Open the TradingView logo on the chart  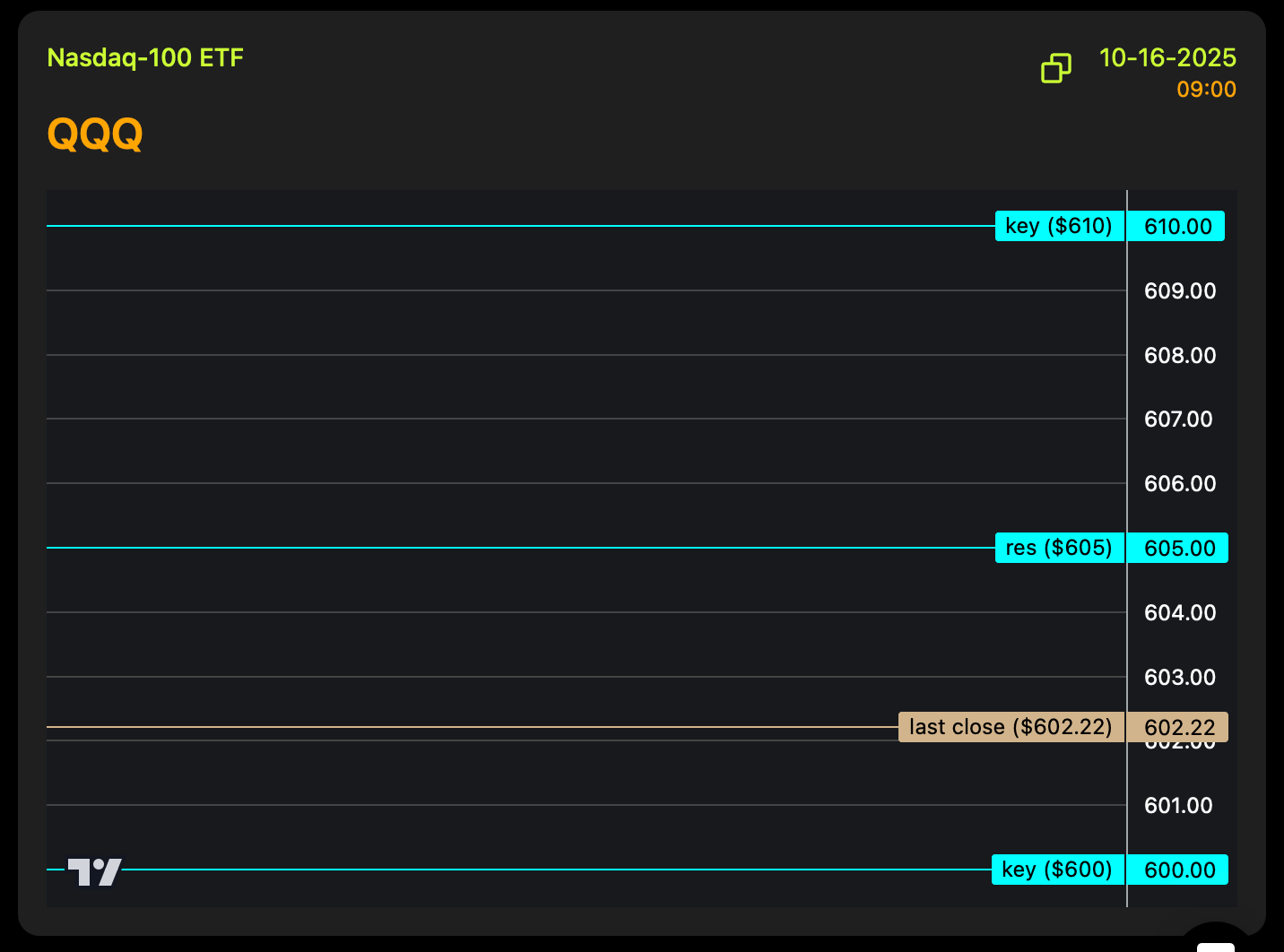click(x=94, y=871)
